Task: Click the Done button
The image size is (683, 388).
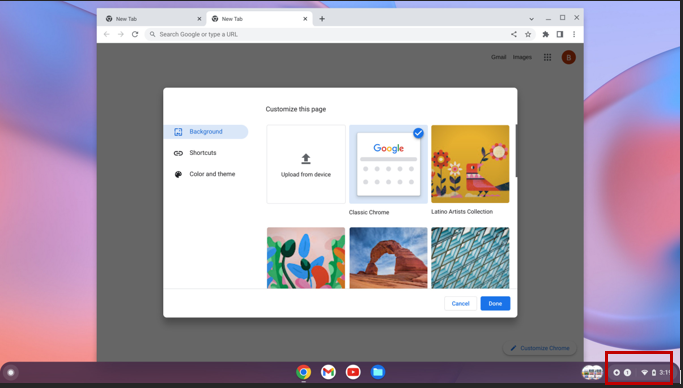Action: (x=495, y=304)
